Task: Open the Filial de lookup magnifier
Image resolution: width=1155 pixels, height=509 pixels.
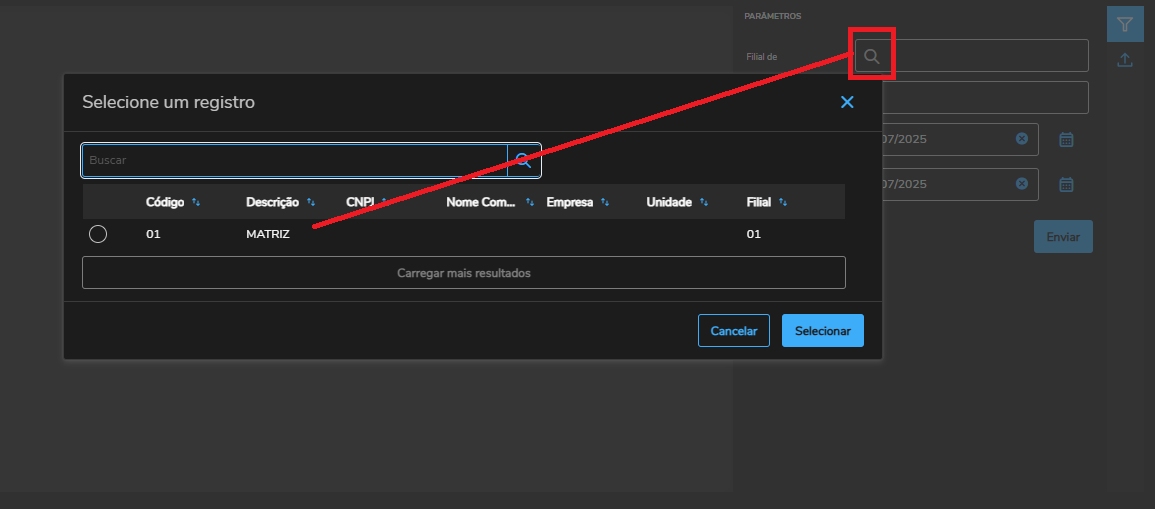Action: point(872,57)
